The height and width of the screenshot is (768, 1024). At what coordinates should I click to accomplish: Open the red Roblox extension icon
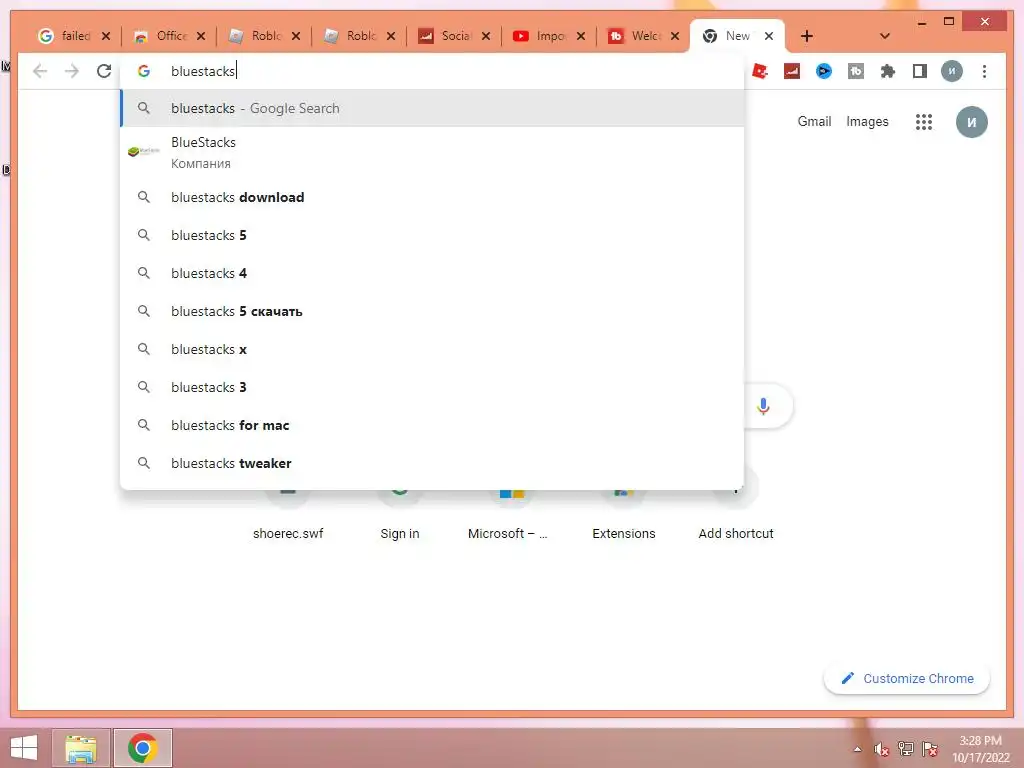tap(760, 71)
